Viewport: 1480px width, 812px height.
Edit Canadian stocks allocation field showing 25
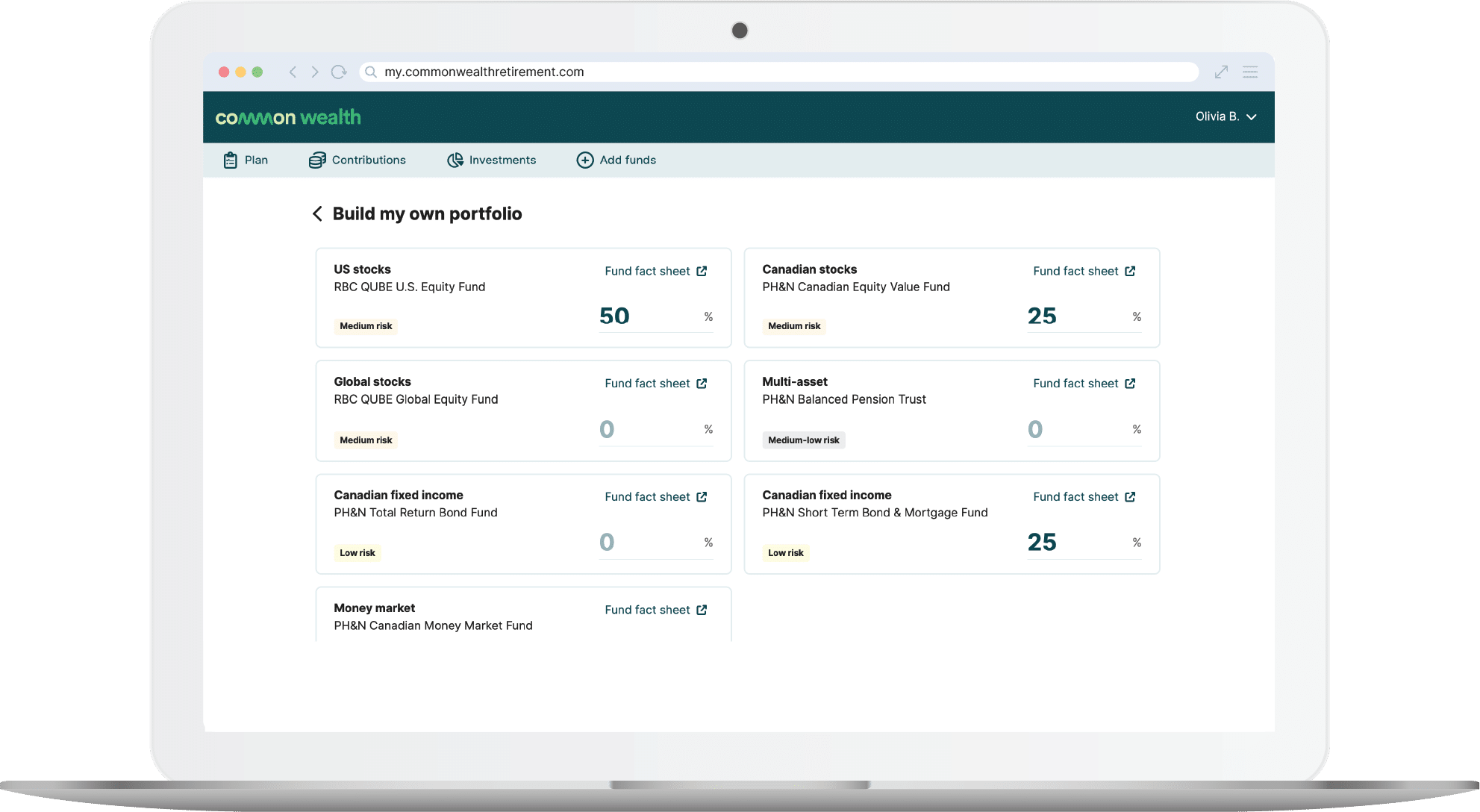pyautogui.click(x=1084, y=316)
